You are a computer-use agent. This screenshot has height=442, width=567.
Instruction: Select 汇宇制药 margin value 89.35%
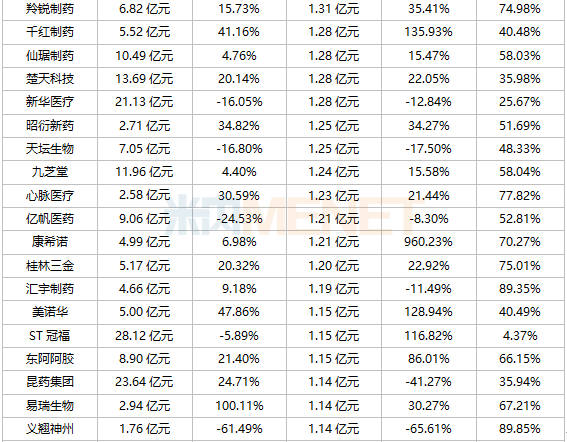point(520,289)
